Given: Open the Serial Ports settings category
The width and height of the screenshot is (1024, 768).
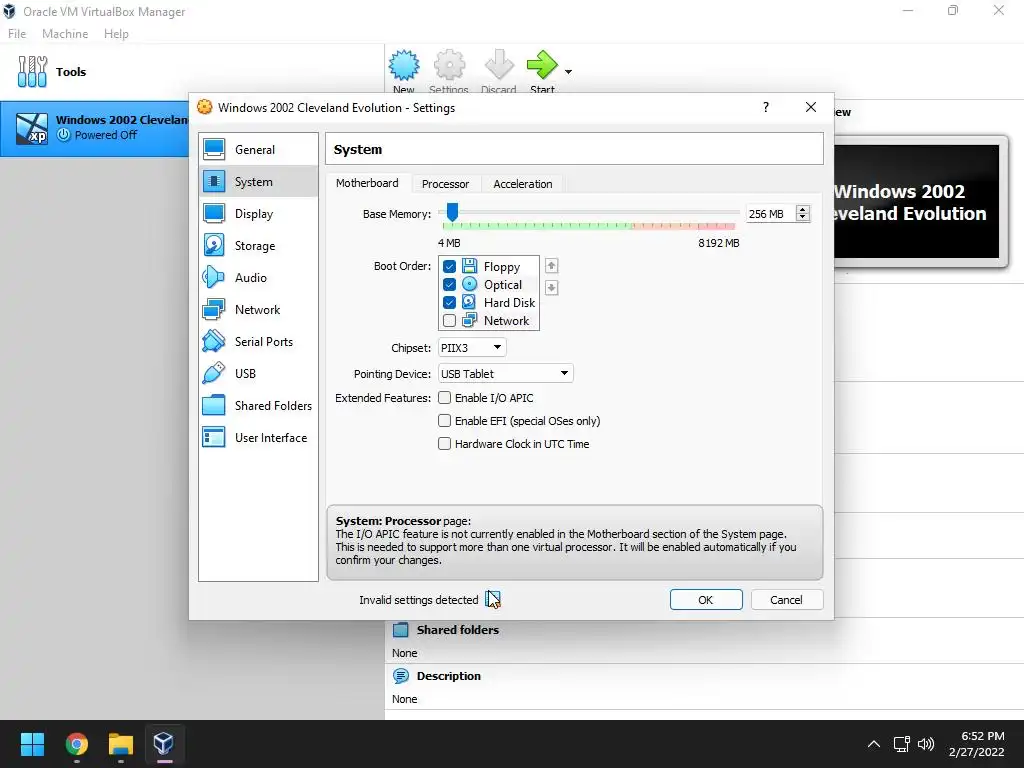Looking at the screenshot, I should 258,342.
